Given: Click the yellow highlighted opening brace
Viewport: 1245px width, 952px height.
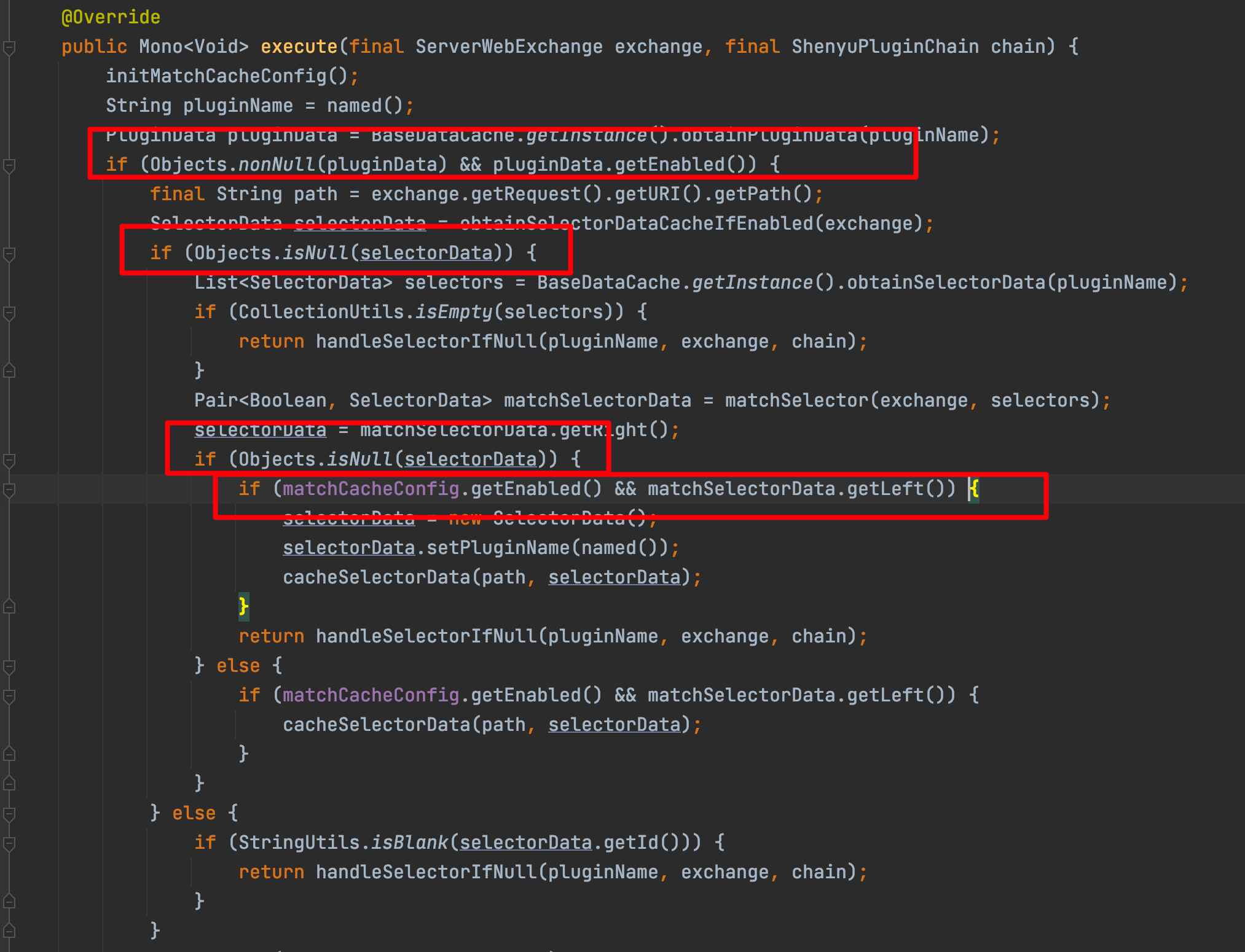Looking at the screenshot, I should click(975, 489).
